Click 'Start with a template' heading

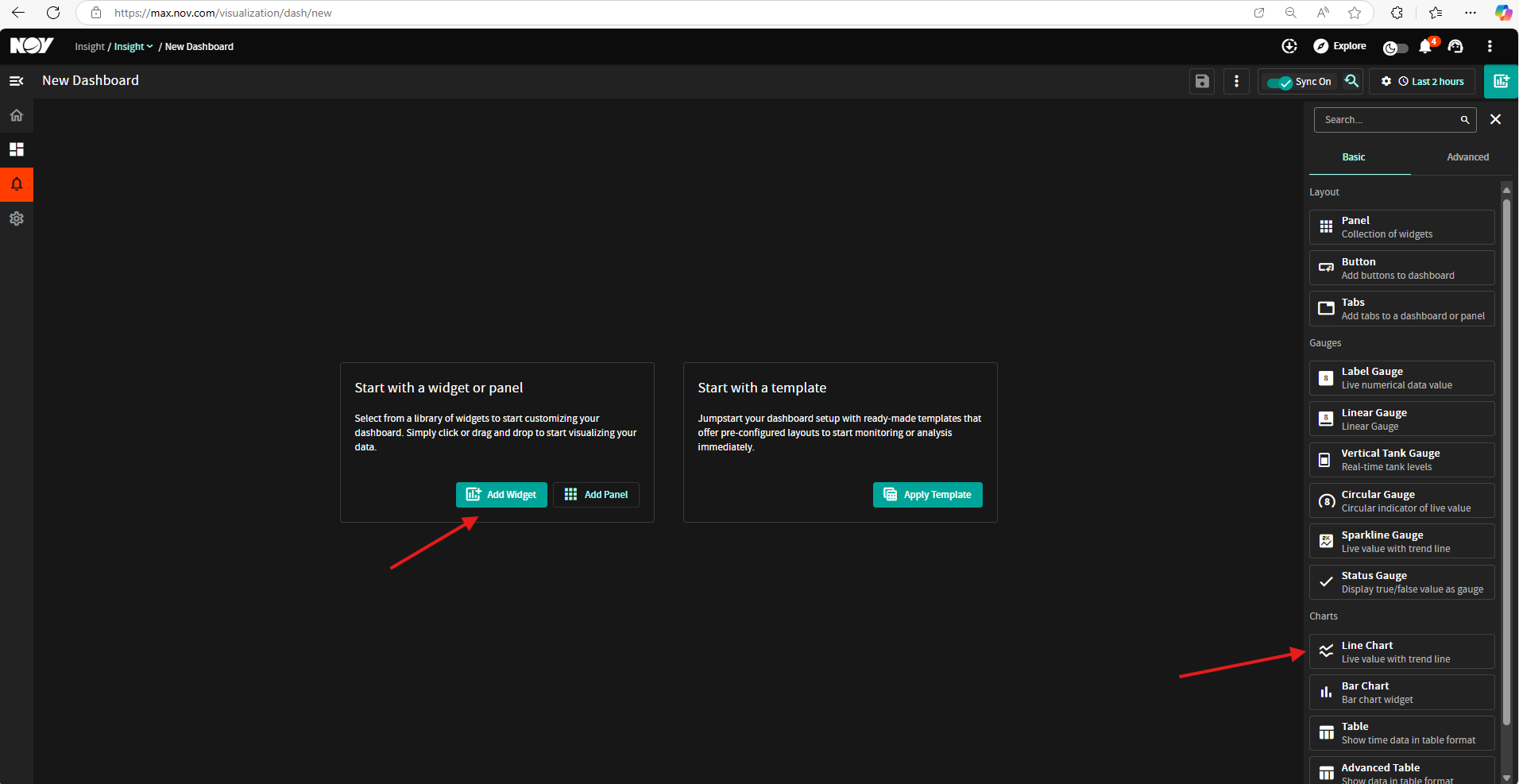click(762, 388)
